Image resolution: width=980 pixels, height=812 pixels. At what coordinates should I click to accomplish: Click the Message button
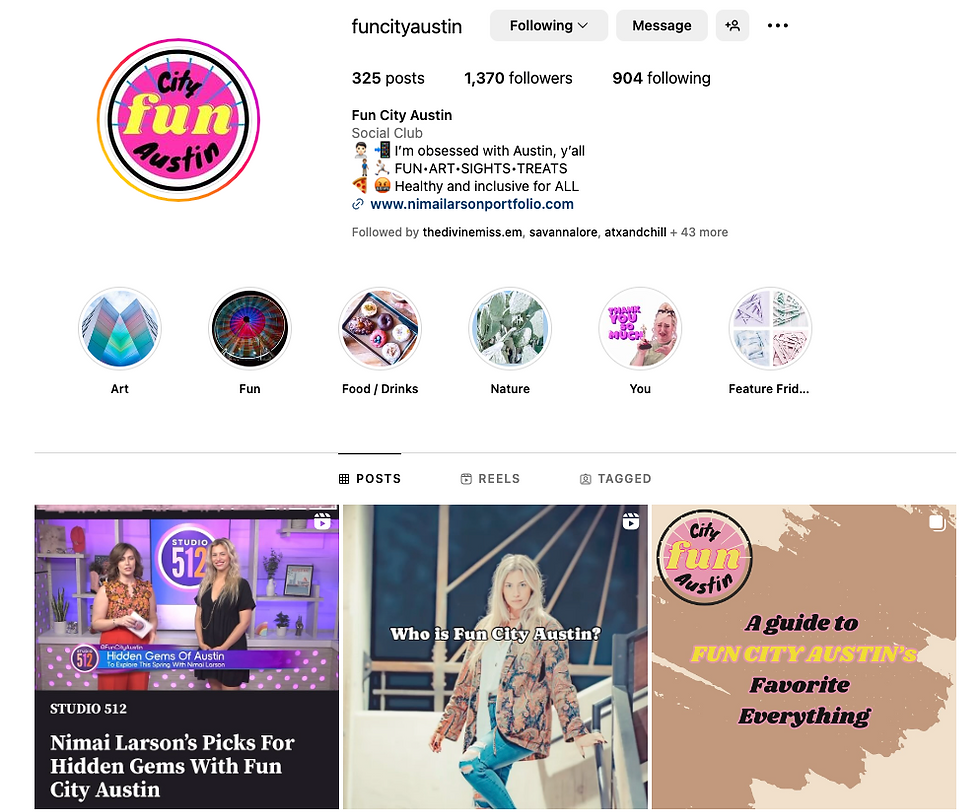click(x=662, y=26)
